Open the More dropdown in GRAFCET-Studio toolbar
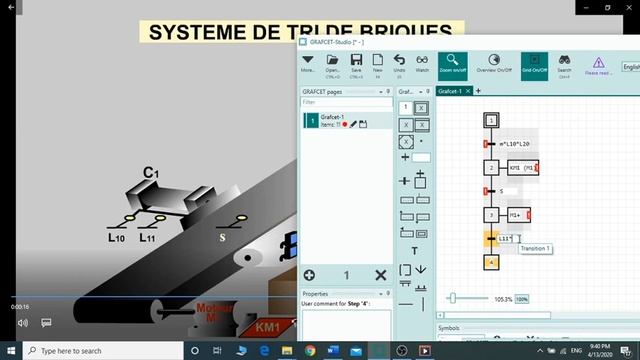 [308, 64]
